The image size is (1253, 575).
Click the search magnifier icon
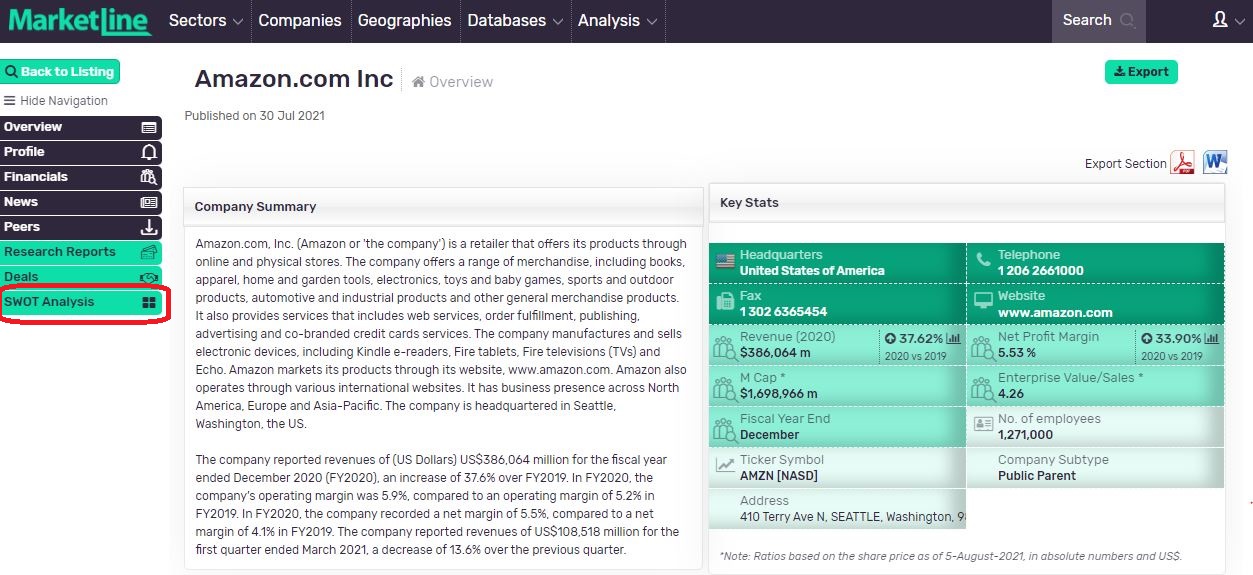click(x=1128, y=20)
